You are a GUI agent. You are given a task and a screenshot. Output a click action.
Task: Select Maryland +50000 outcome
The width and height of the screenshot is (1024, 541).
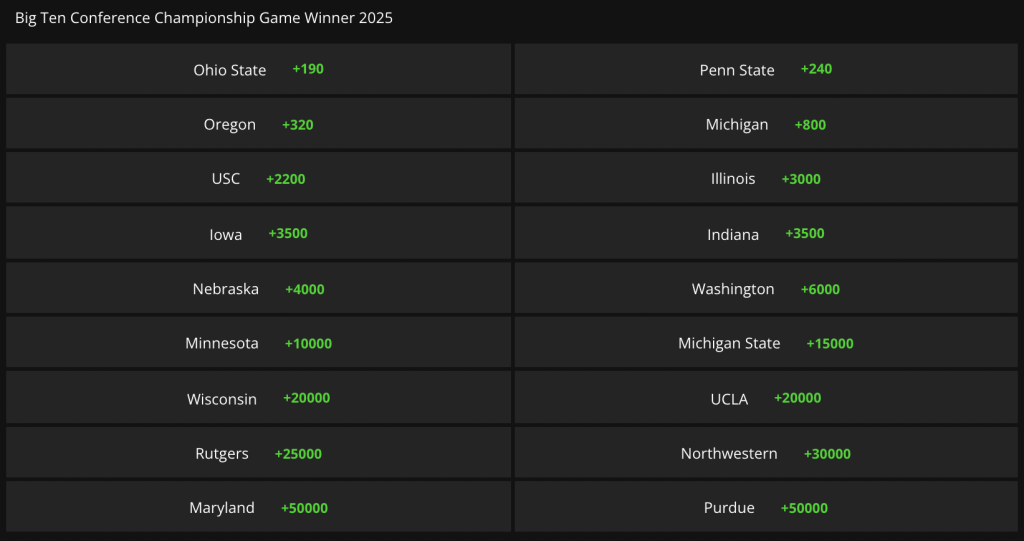pos(258,508)
